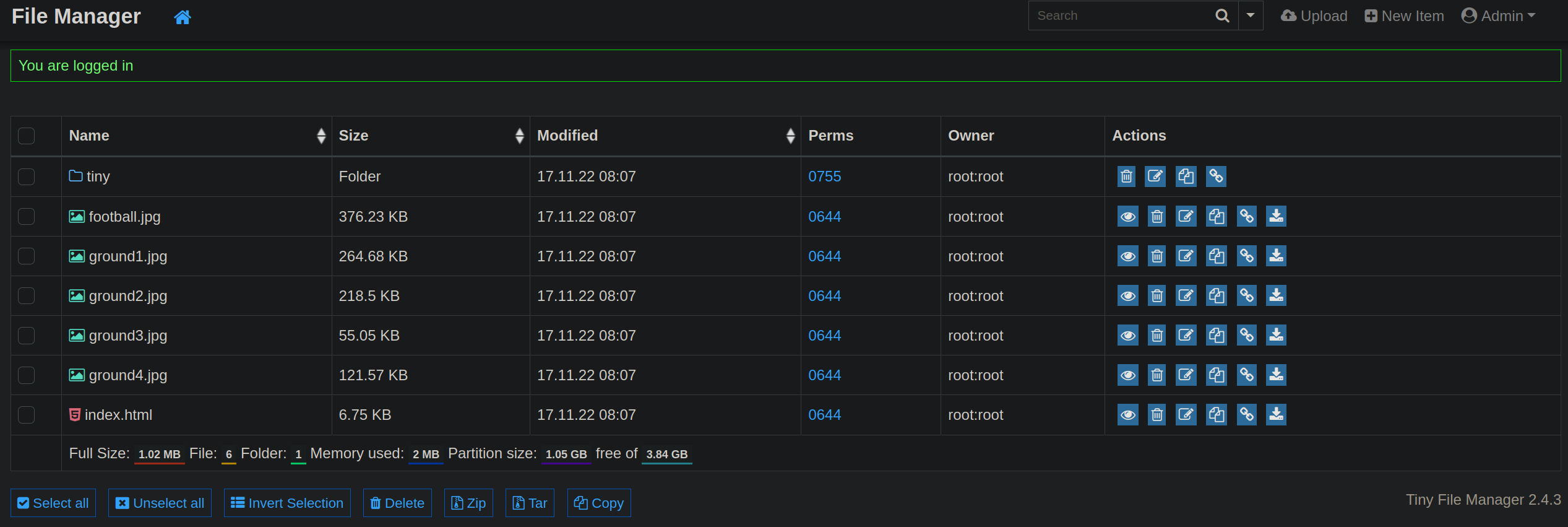Click the home icon next to File Manager

(182, 17)
